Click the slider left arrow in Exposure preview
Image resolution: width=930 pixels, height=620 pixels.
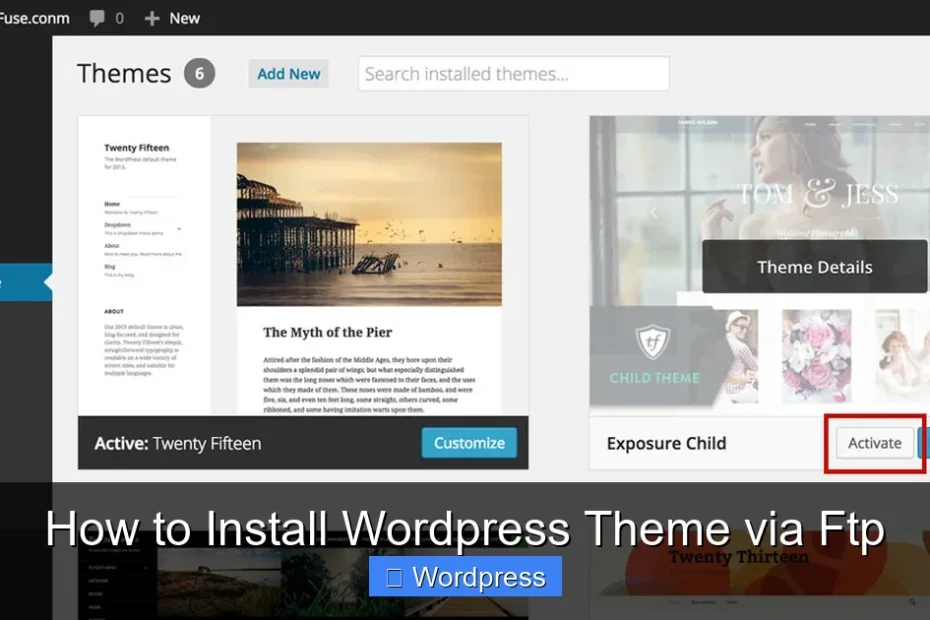(x=654, y=212)
